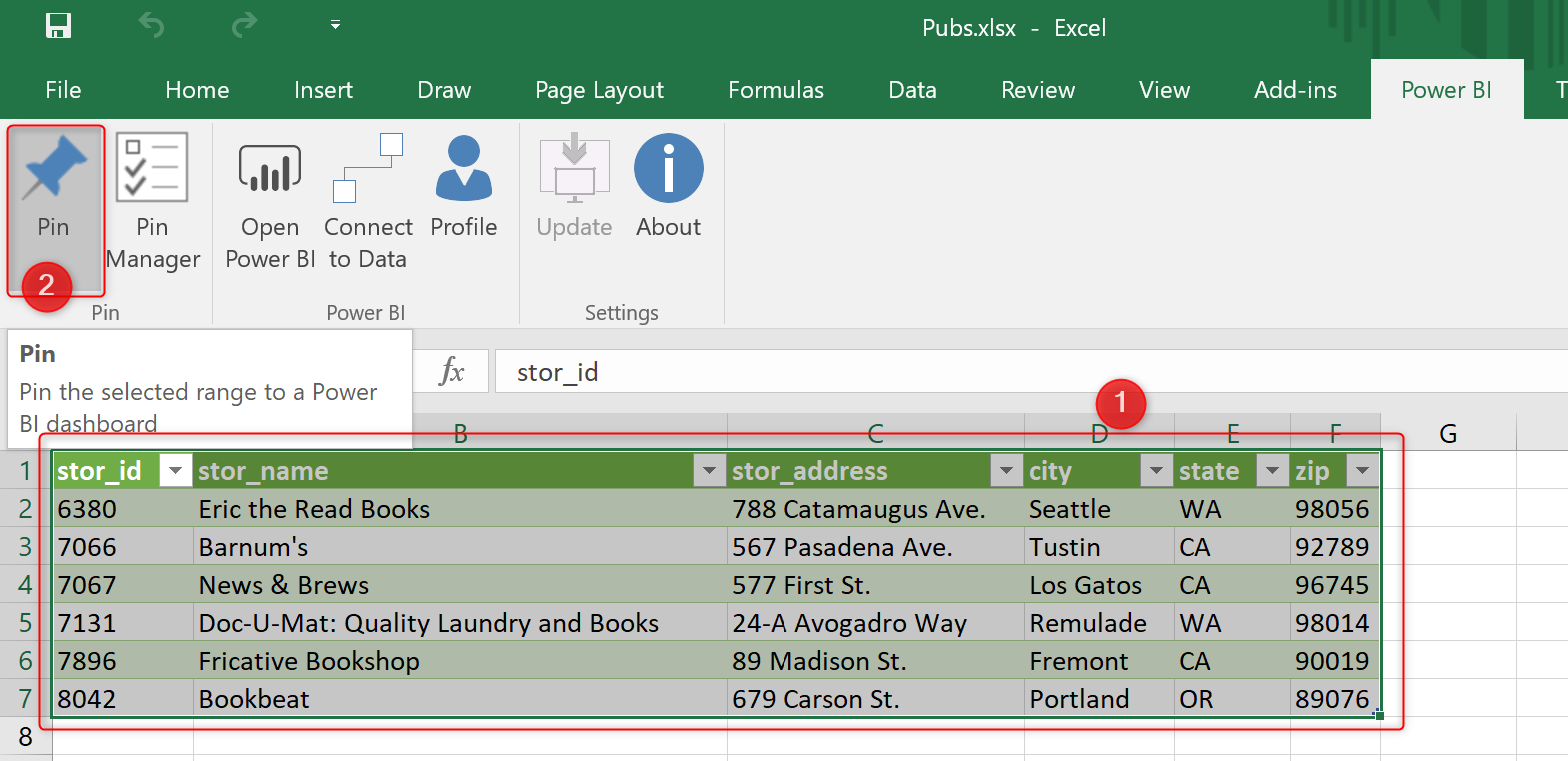The image size is (1568, 761).
Task: Click the formula bar containing stor_id
Action: coord(1030,372)
